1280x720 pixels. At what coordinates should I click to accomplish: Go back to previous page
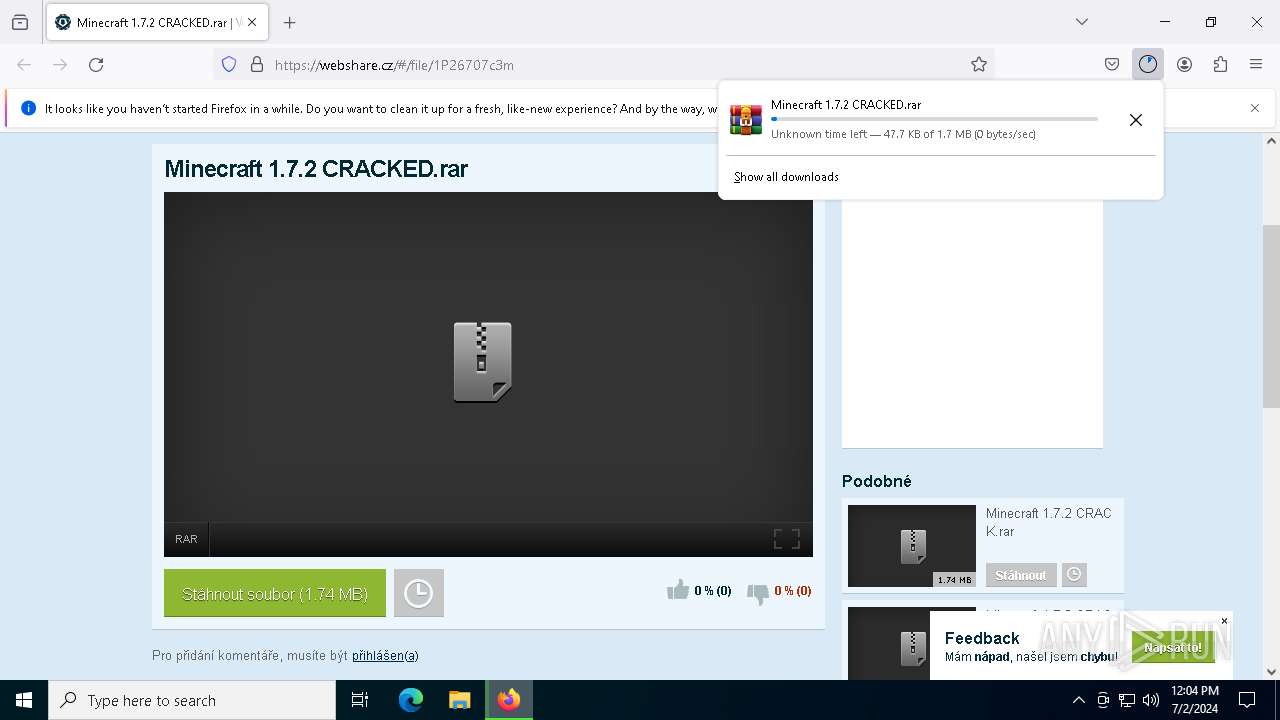click(x=24, y=64)
